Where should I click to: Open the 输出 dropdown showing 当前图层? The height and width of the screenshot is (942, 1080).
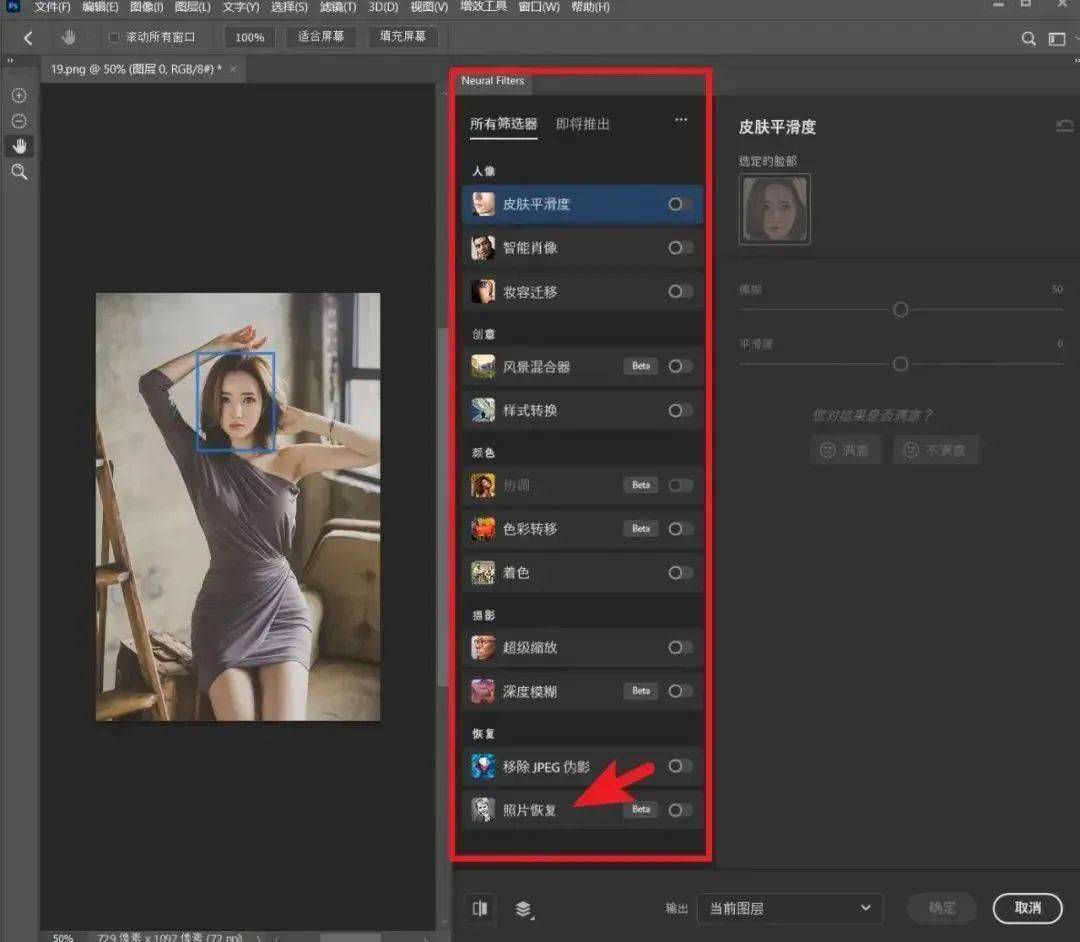[790, 908]
